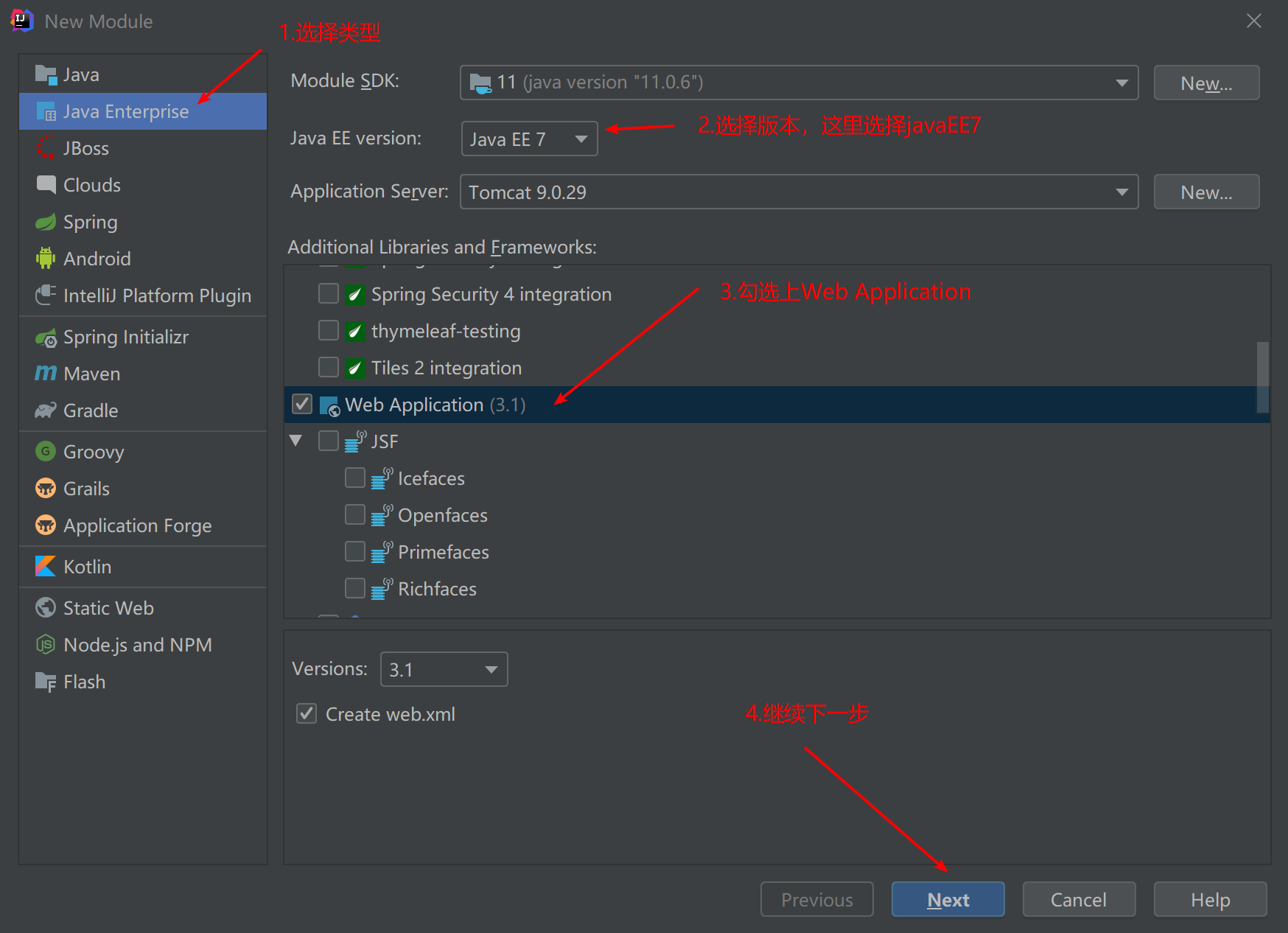Viewport: 1288px width, 933px height.
Task: Tick the thymeleaf-testing checkbox
Action: tap(329, 331)
